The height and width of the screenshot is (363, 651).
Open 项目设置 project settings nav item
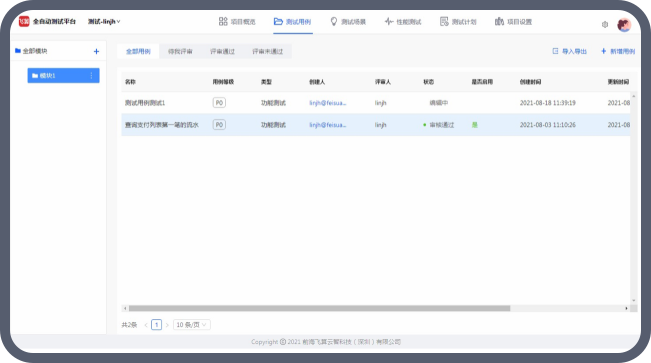(513, 22)
